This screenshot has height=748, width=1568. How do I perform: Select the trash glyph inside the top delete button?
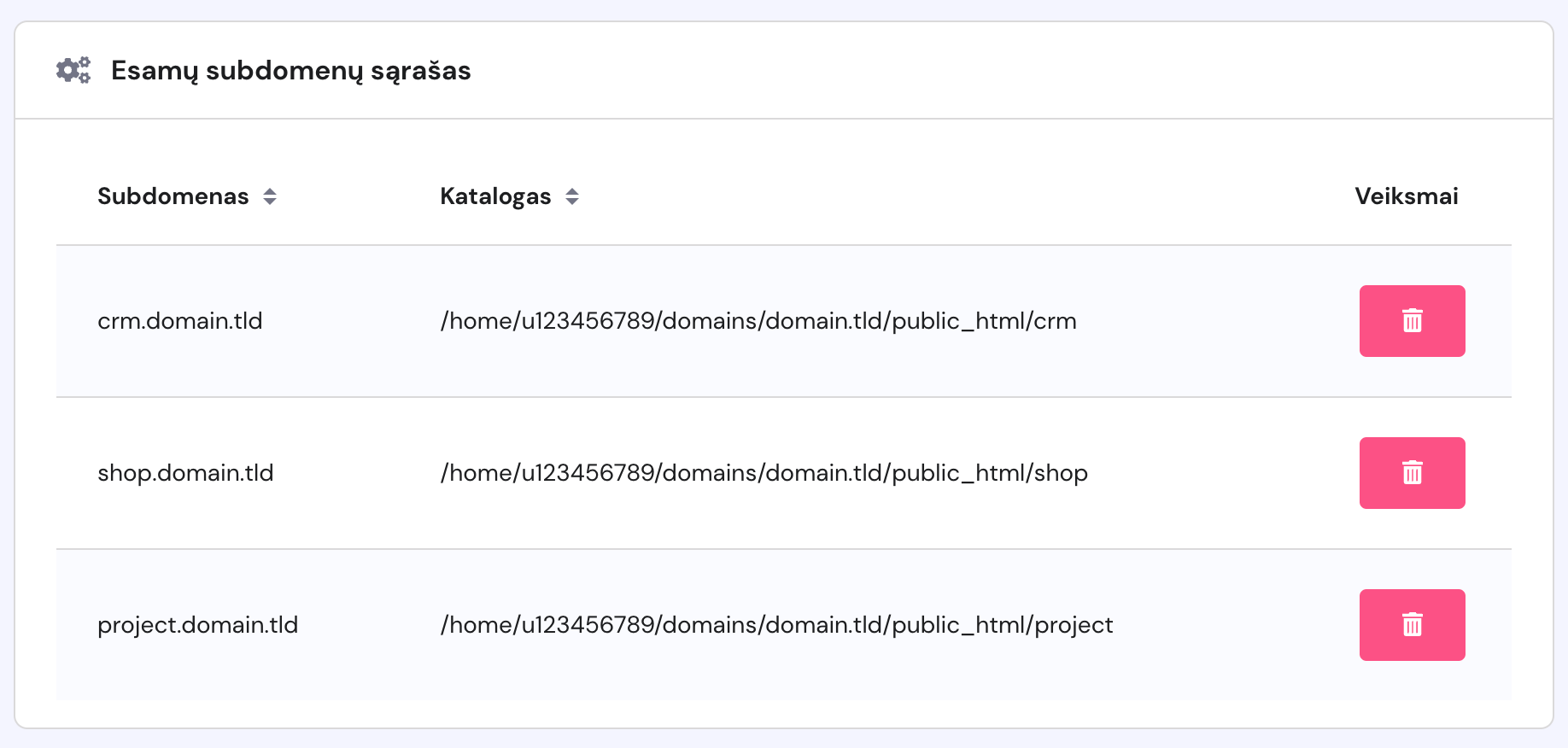point(1412,320)
